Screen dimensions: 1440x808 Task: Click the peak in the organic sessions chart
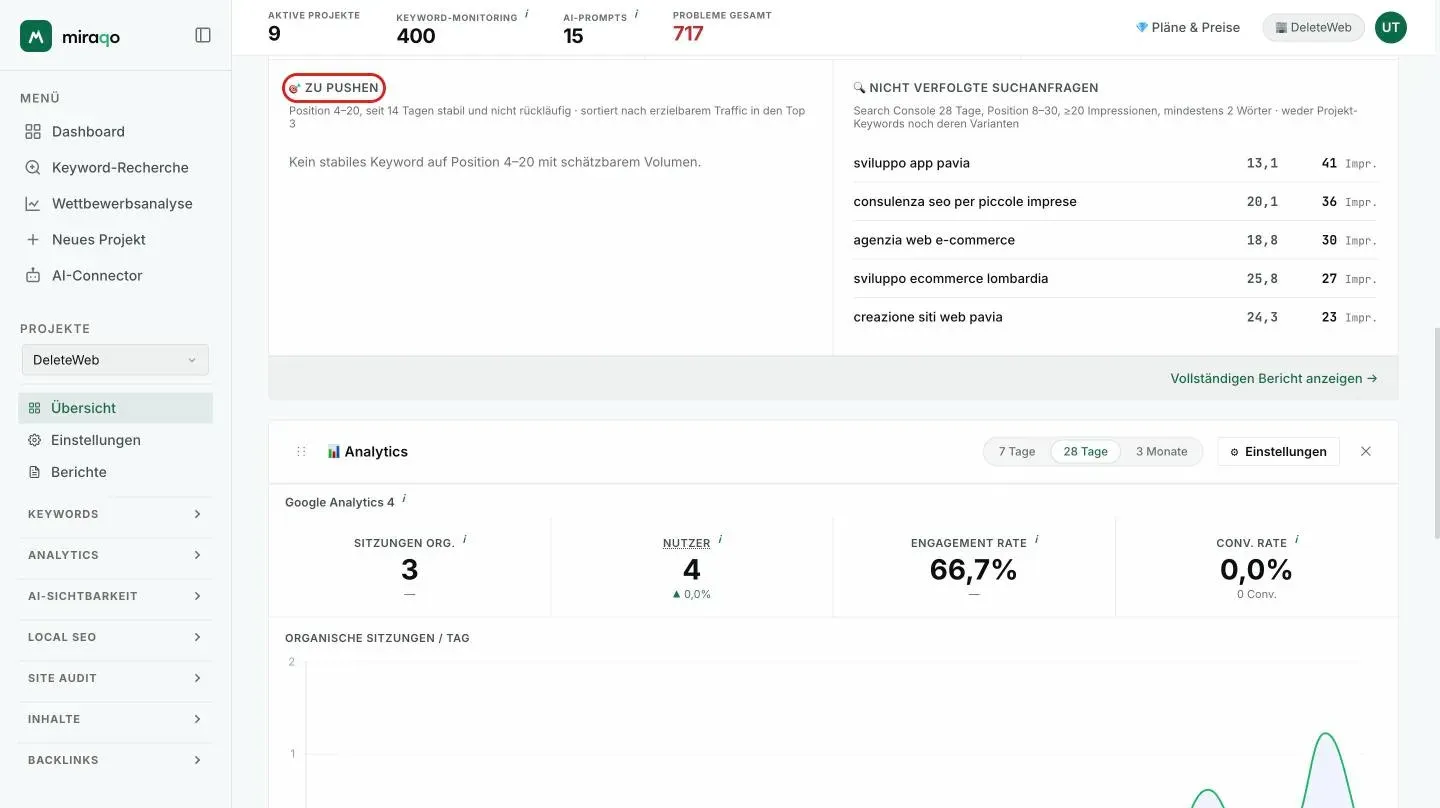[1326, 735]
